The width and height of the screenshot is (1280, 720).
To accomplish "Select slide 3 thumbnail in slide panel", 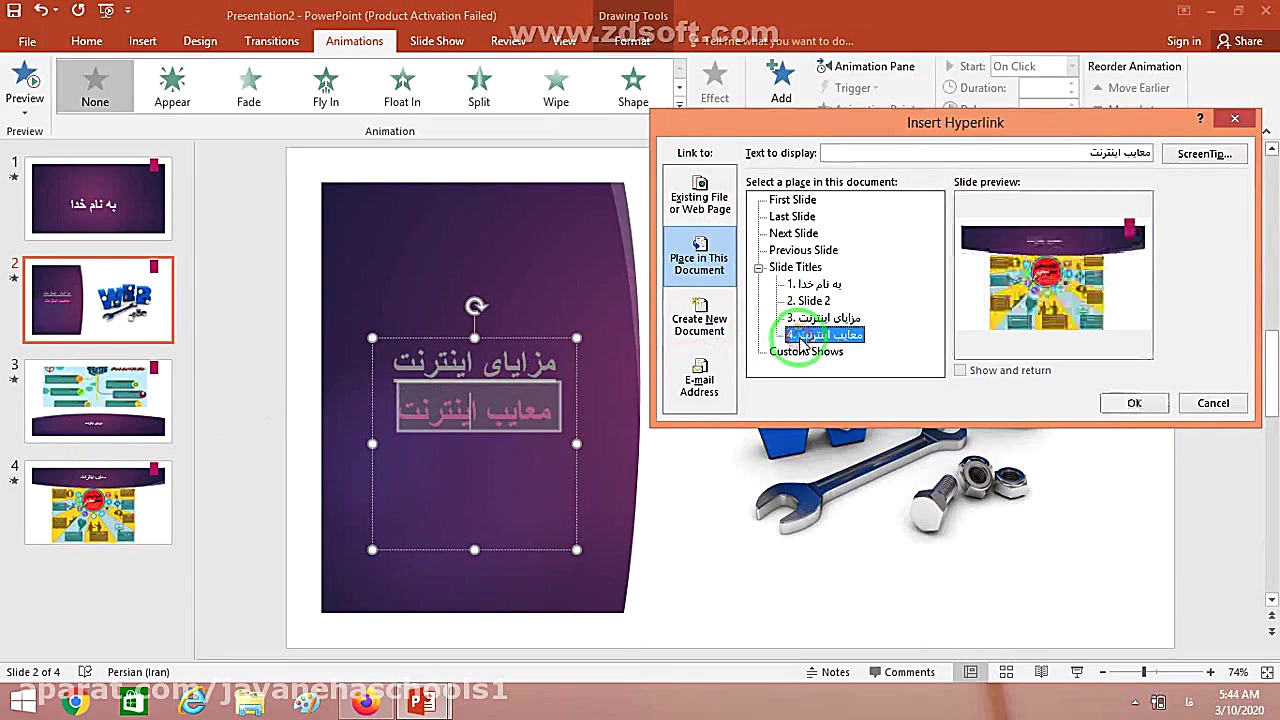I will tap(98, 400).
